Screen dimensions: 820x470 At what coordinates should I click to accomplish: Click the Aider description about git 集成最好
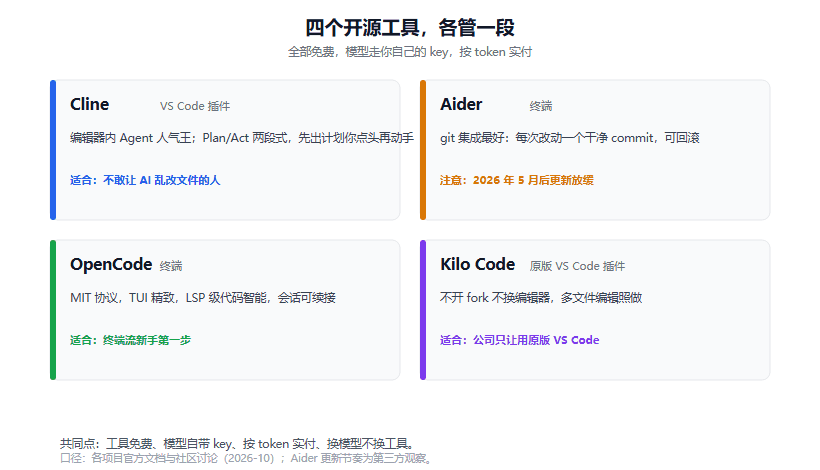[570, 138]
